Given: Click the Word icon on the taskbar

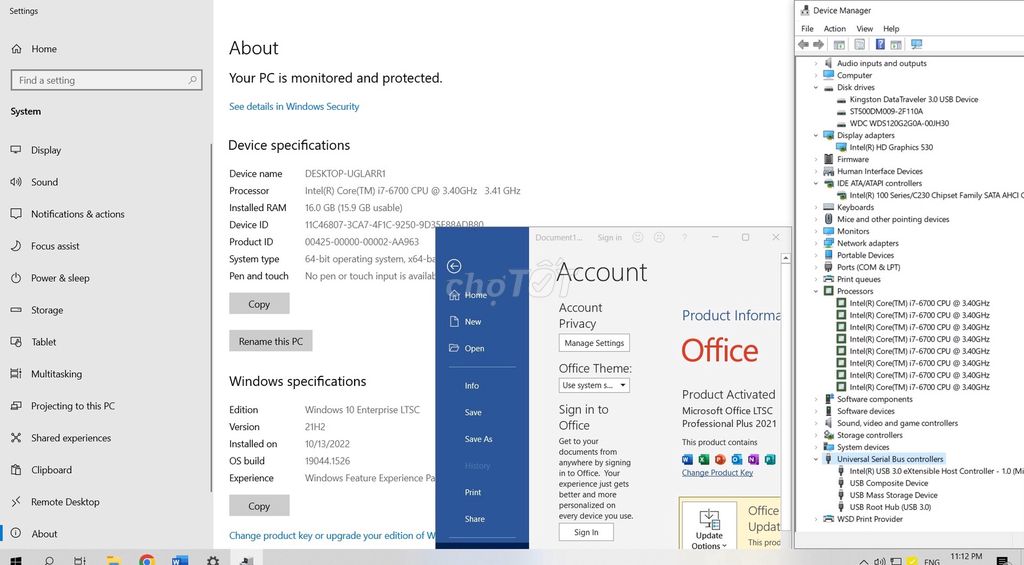Looking at the screenshot, I should [x=180, y=560].
